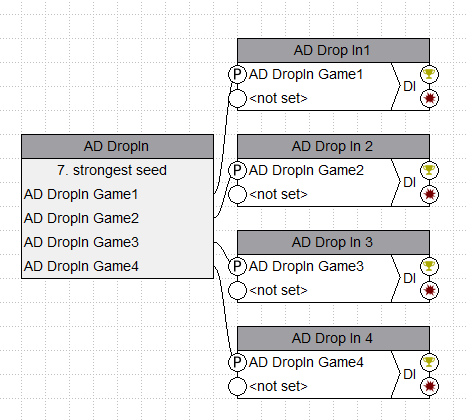Click the DI label on AD Drop In1

409,86
